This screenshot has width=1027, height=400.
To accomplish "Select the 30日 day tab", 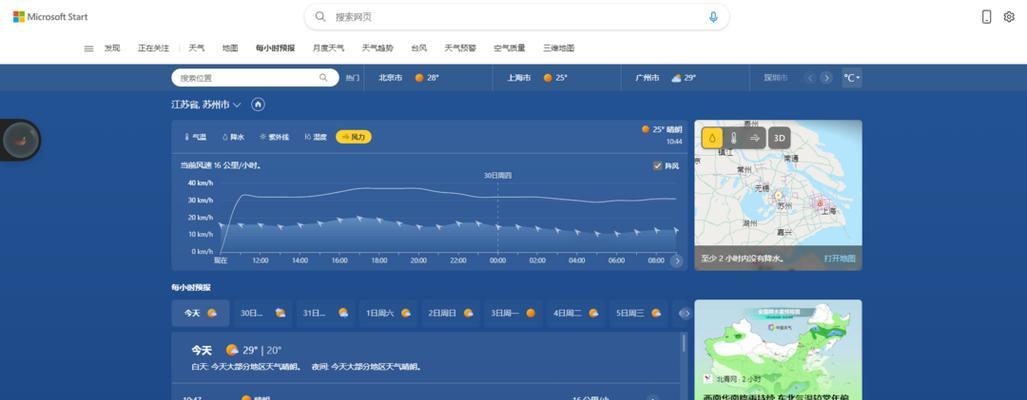I will pyautogui.click(x=263, y=313).
